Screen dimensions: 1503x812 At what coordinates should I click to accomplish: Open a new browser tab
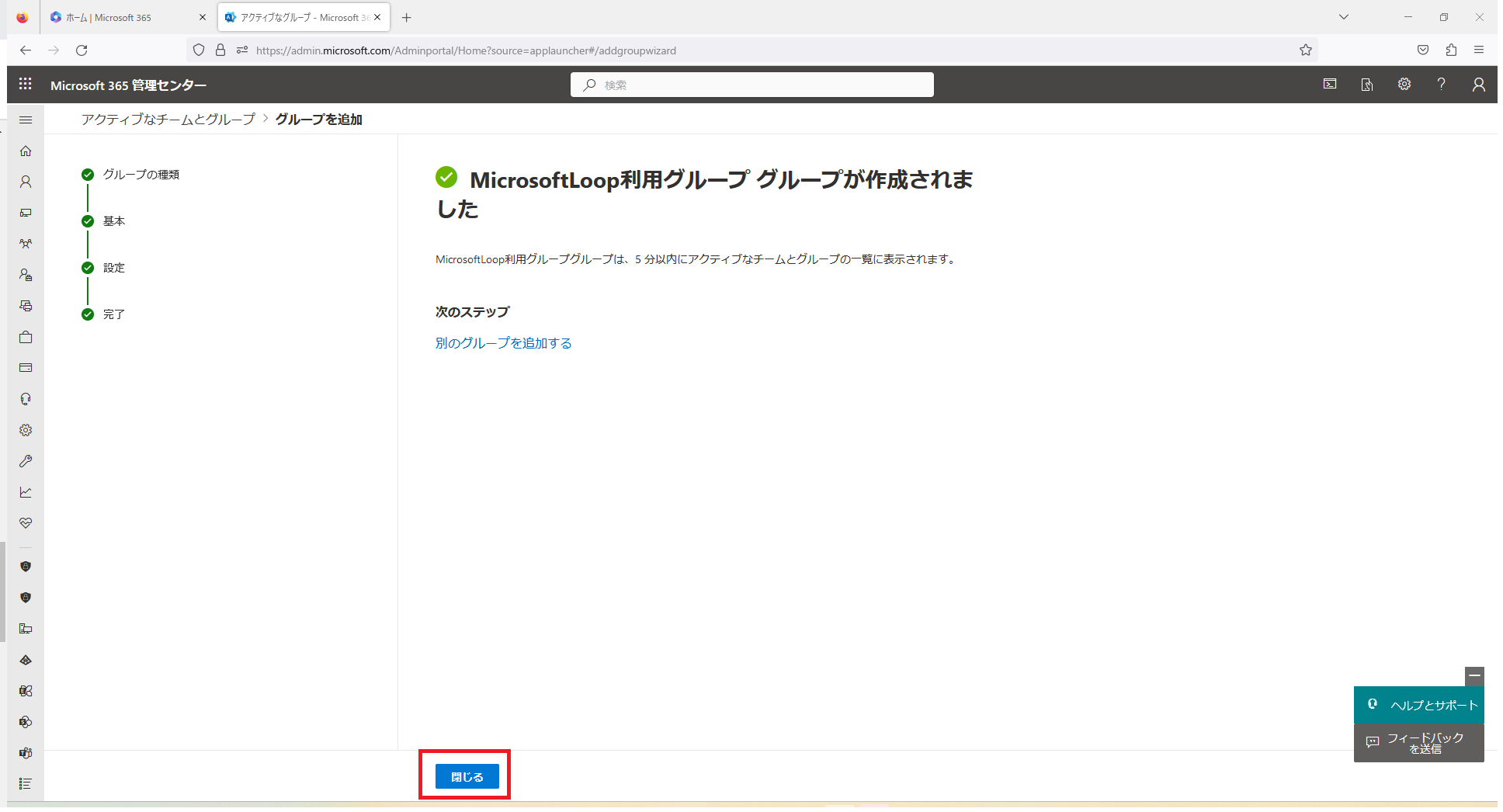point(407,17)
